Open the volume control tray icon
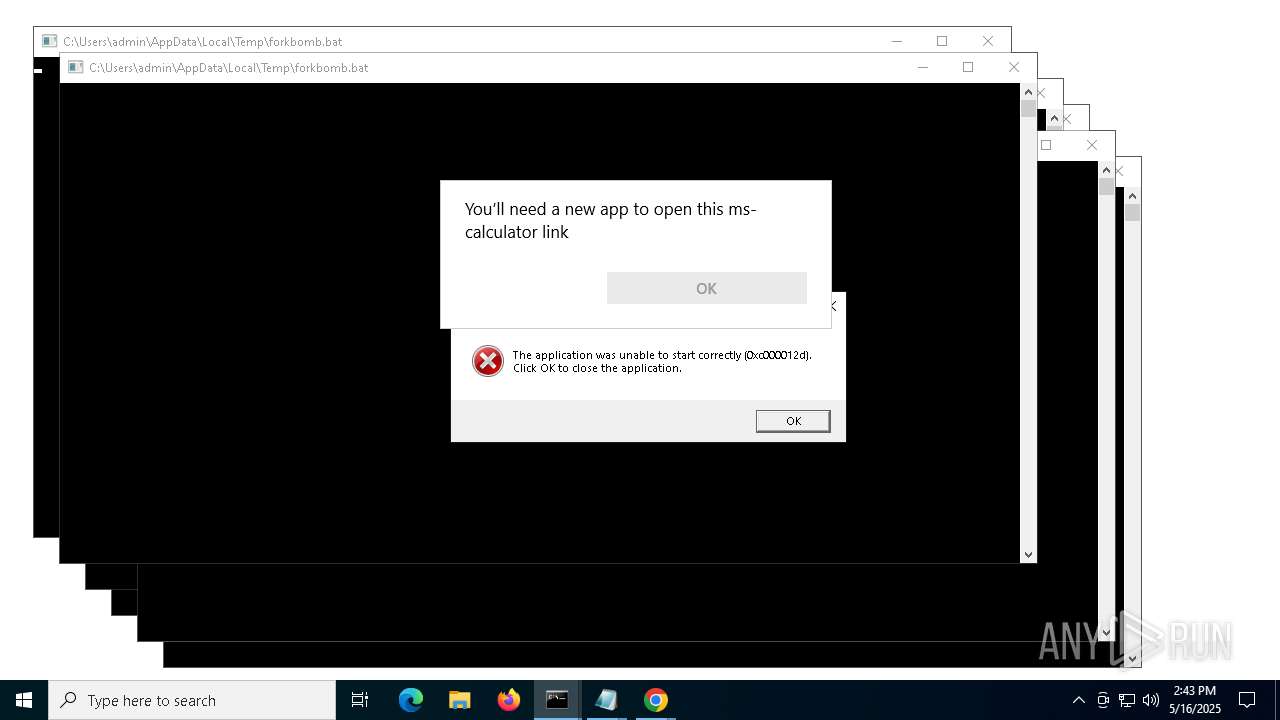This screenshot has width=1280, height=720. [1150, 700]
